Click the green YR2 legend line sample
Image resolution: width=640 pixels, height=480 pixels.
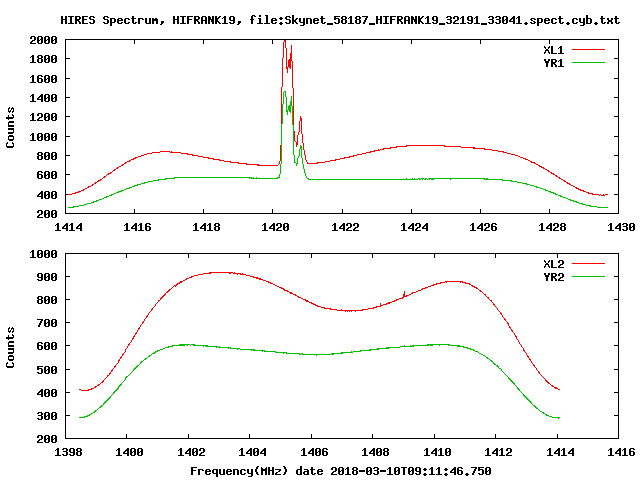point(588,277)
